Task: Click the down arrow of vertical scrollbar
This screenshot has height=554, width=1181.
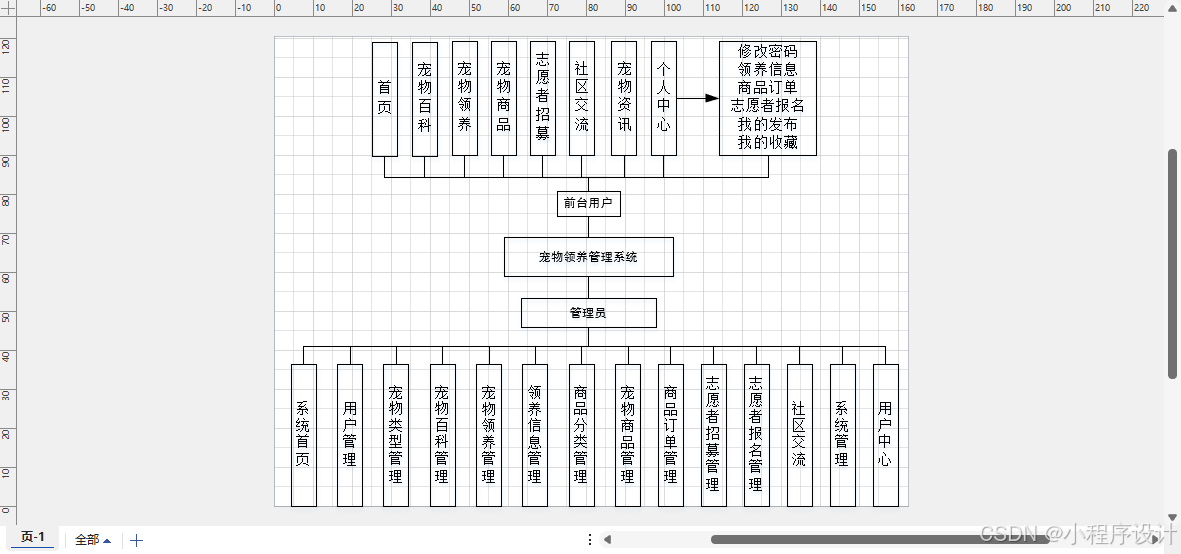Action: click(1172, 517)
